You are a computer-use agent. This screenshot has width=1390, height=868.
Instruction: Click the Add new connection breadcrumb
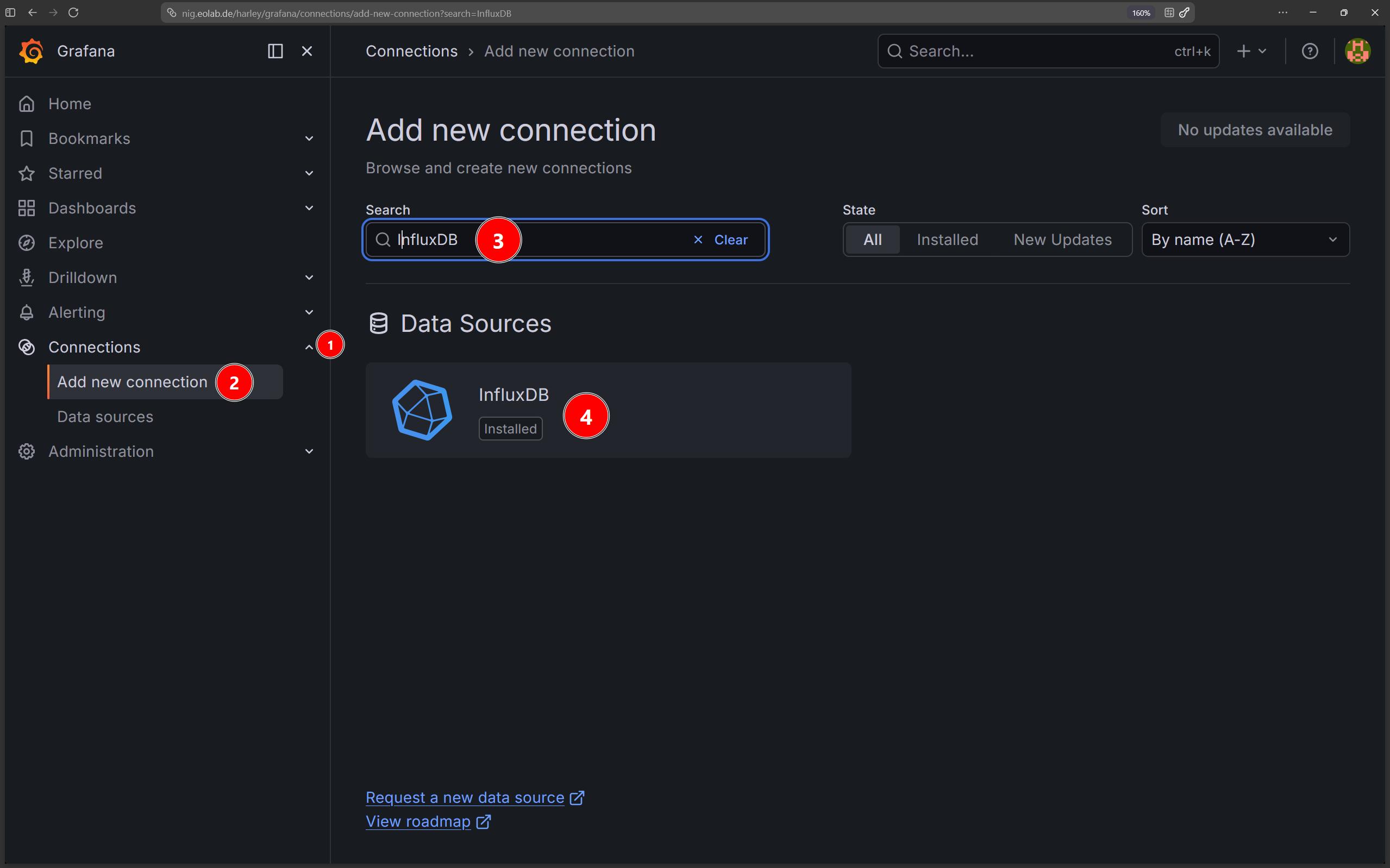(559, 51)
